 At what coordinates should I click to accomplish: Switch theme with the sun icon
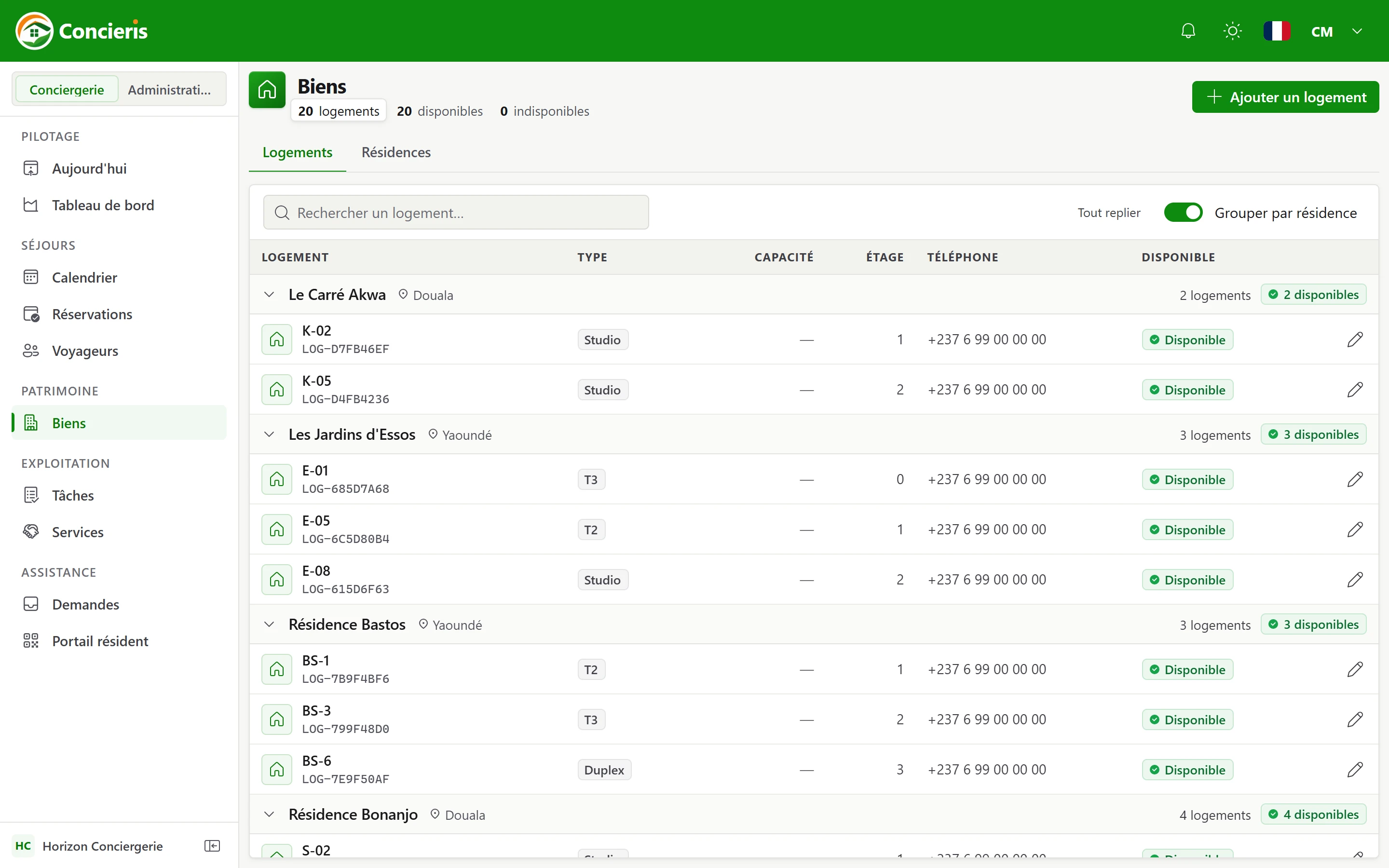[1232, 31]
